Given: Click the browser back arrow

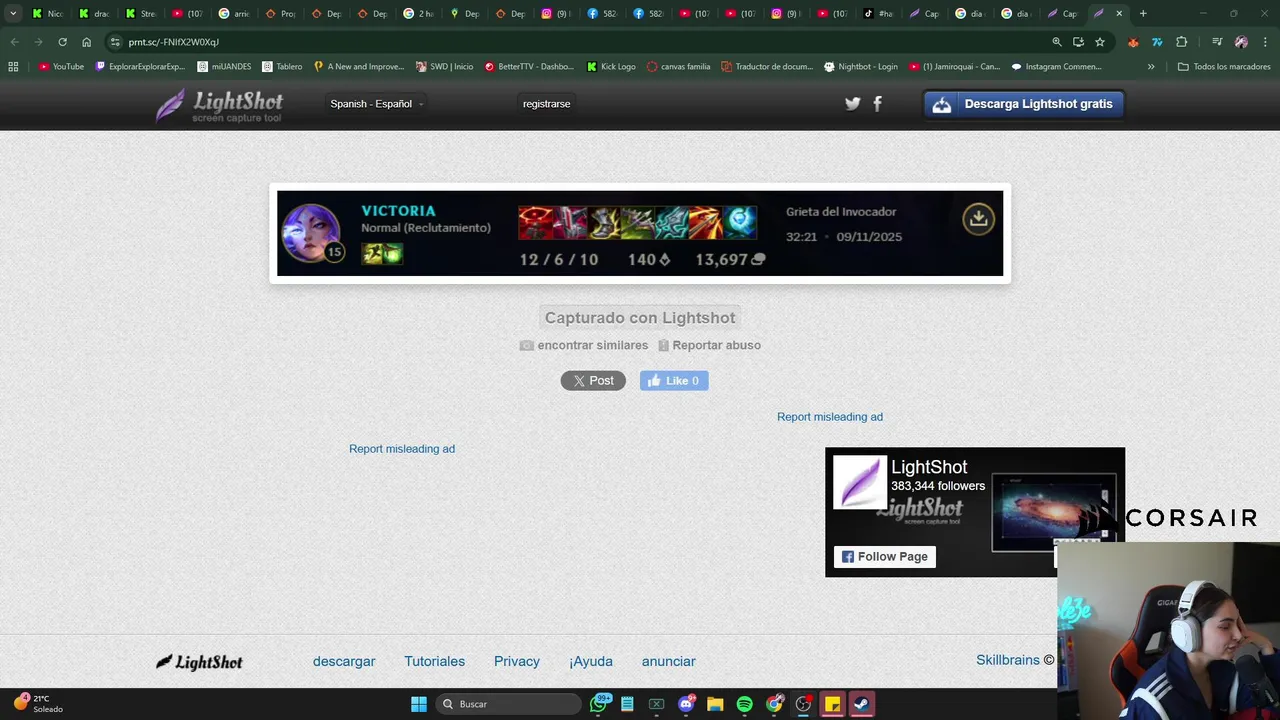Looking at the screenshot, I should 14,42.
